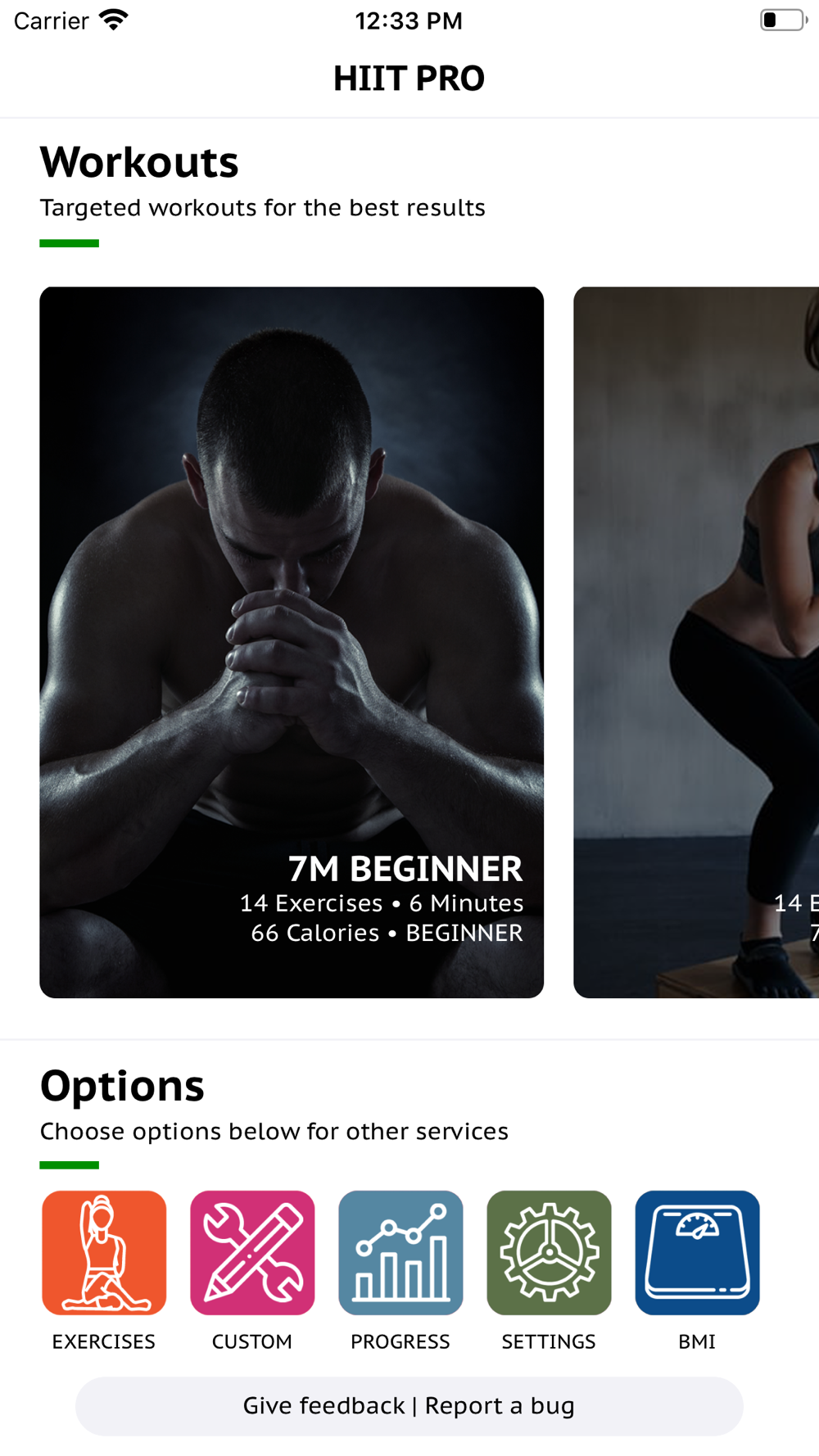The image size is (819, 1456).
Task: Open the Settings gear icon
Action: tap(549, 1252)
